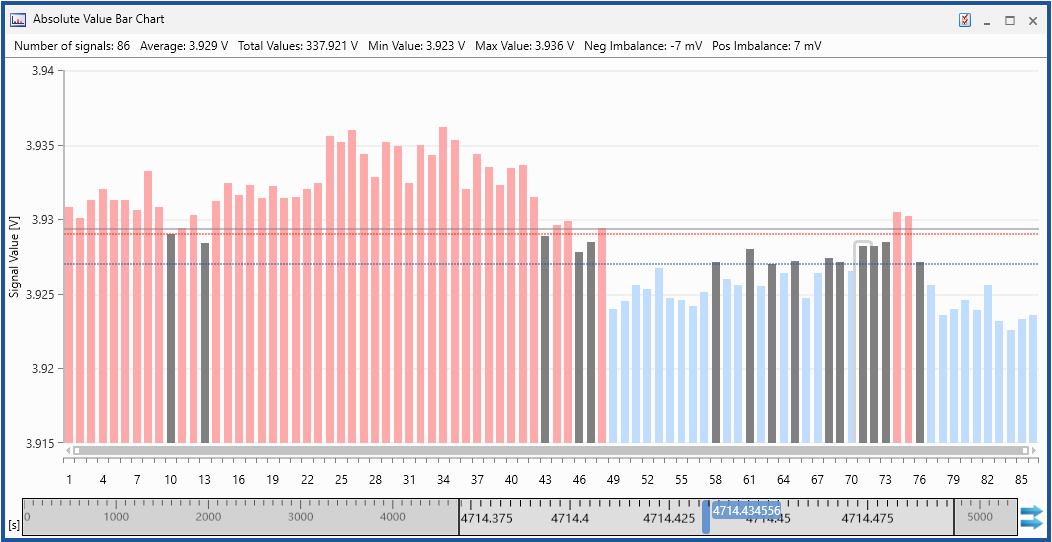Click the left gray timeline overview near 2000

pos(208,517)
